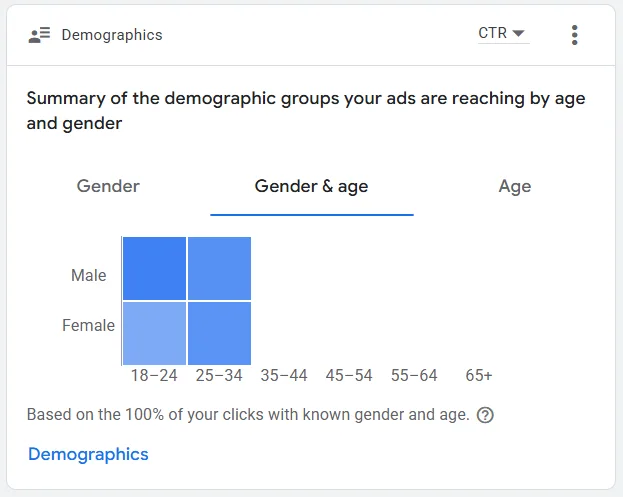Image resolution: width=623 pixels, height=497 pixels.
Task: Click the Female row label
Action: pos(91,325)
